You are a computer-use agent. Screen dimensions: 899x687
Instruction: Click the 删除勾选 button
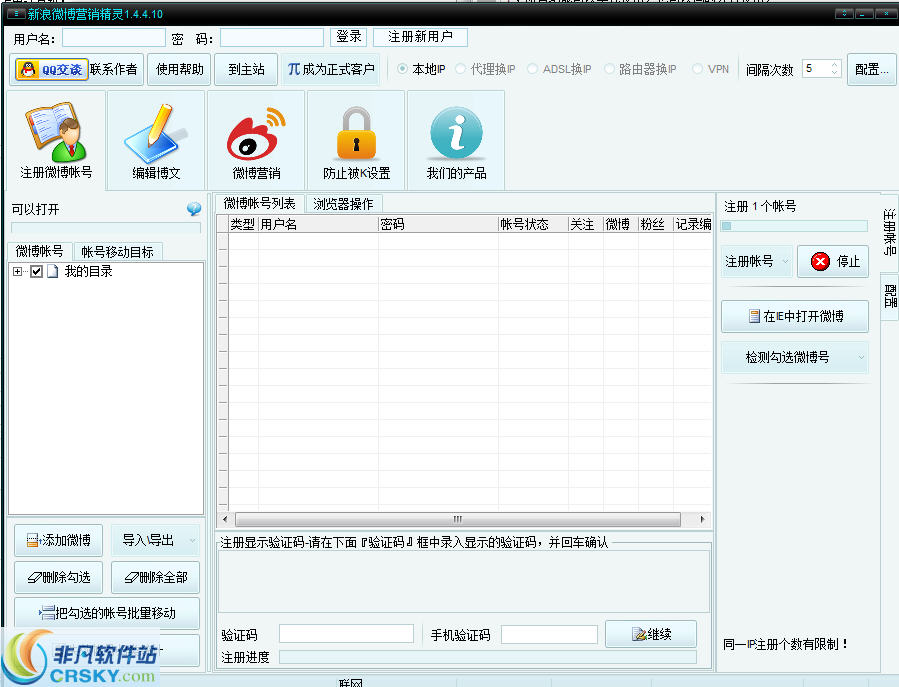[58, 577]
